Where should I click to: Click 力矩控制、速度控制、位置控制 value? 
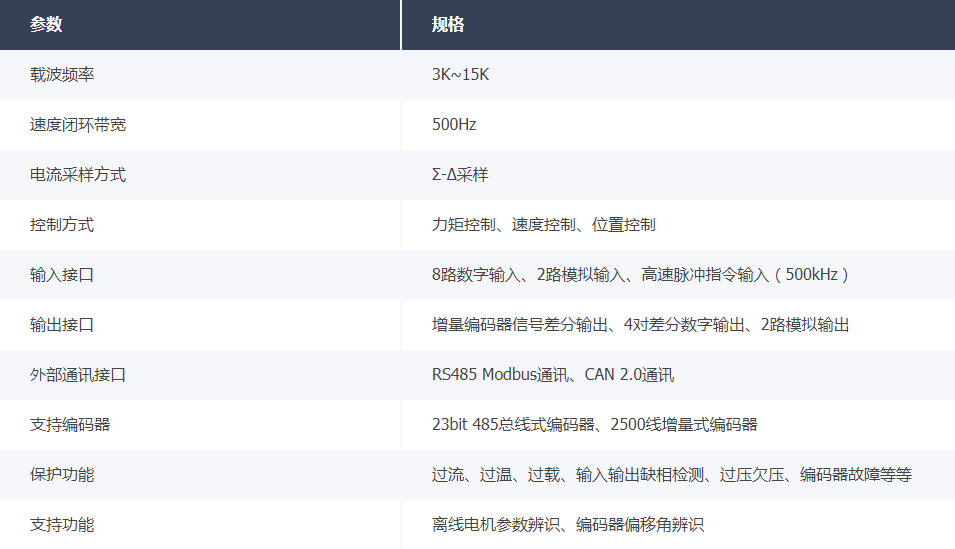pos(543,225)
